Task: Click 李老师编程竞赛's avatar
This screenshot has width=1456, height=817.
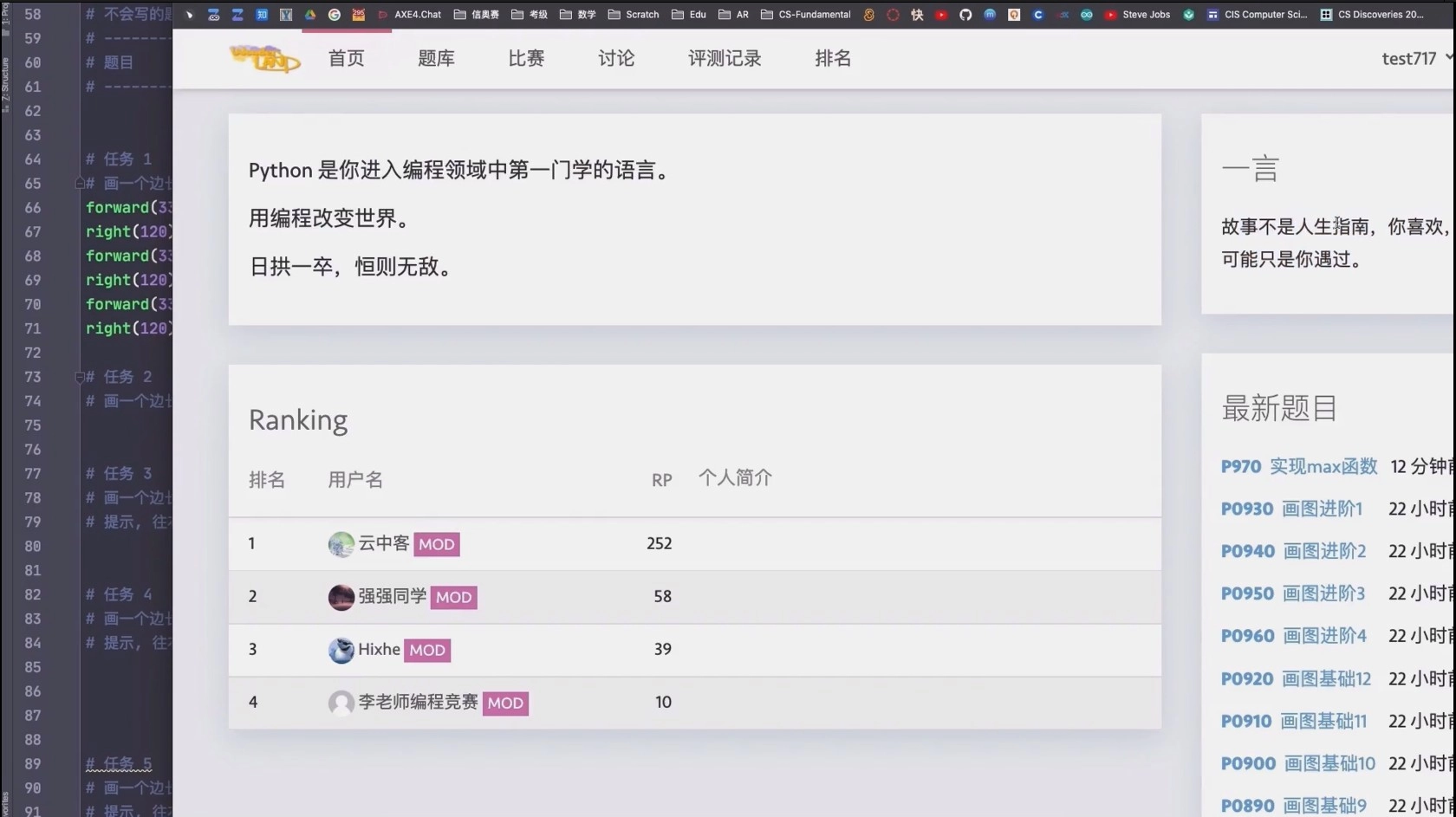Action: (x=341, y=704)
